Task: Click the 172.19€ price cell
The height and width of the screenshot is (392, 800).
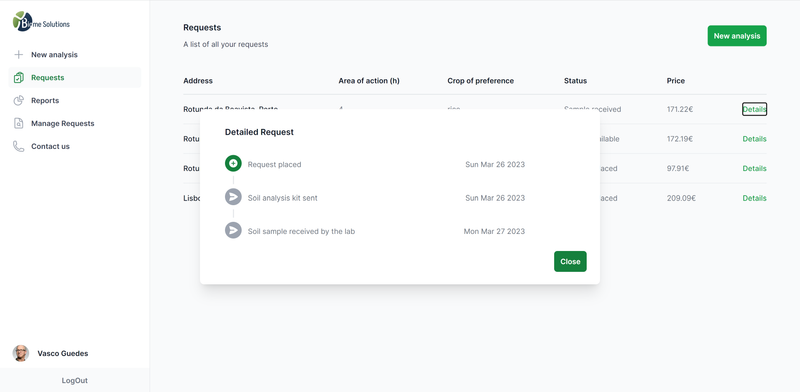Action: 680,139
